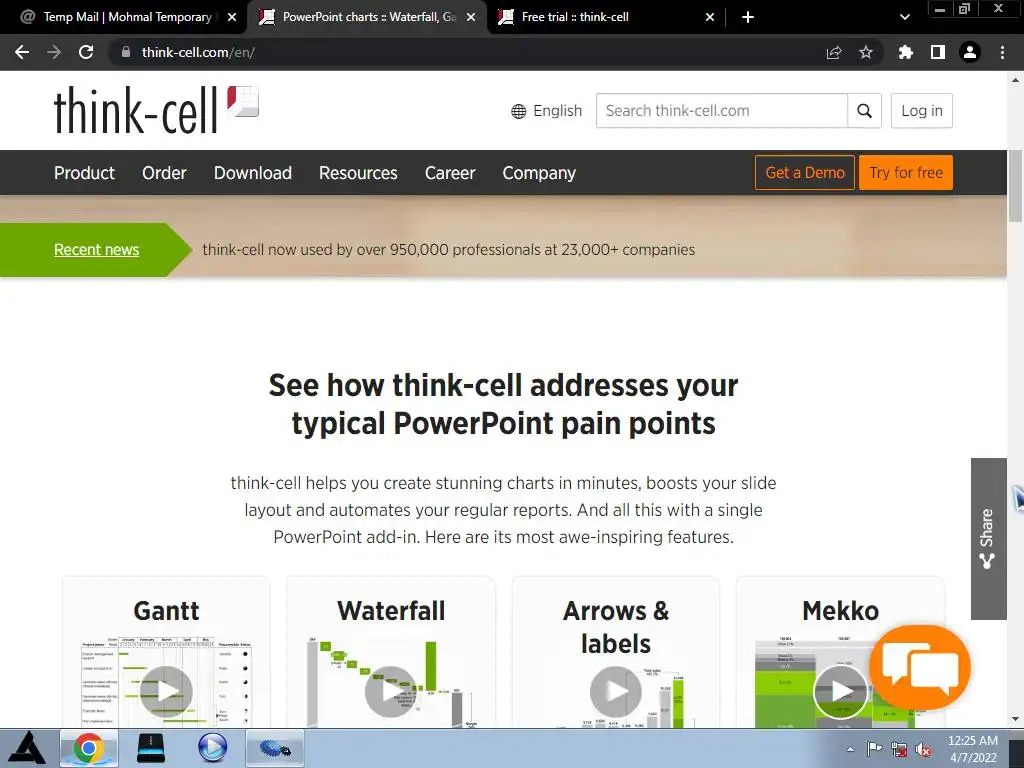Screen dimensions: 1024x768
Task: Click the magnifier search button
Action: tap(864, 110)
